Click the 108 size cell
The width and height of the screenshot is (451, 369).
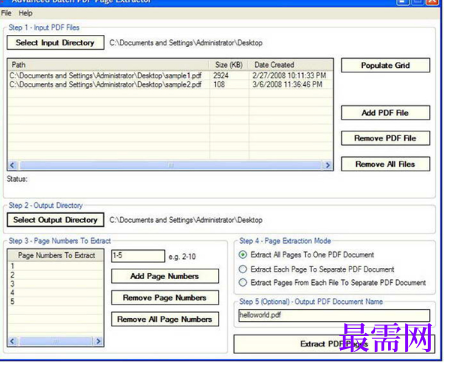click(229, 84)
